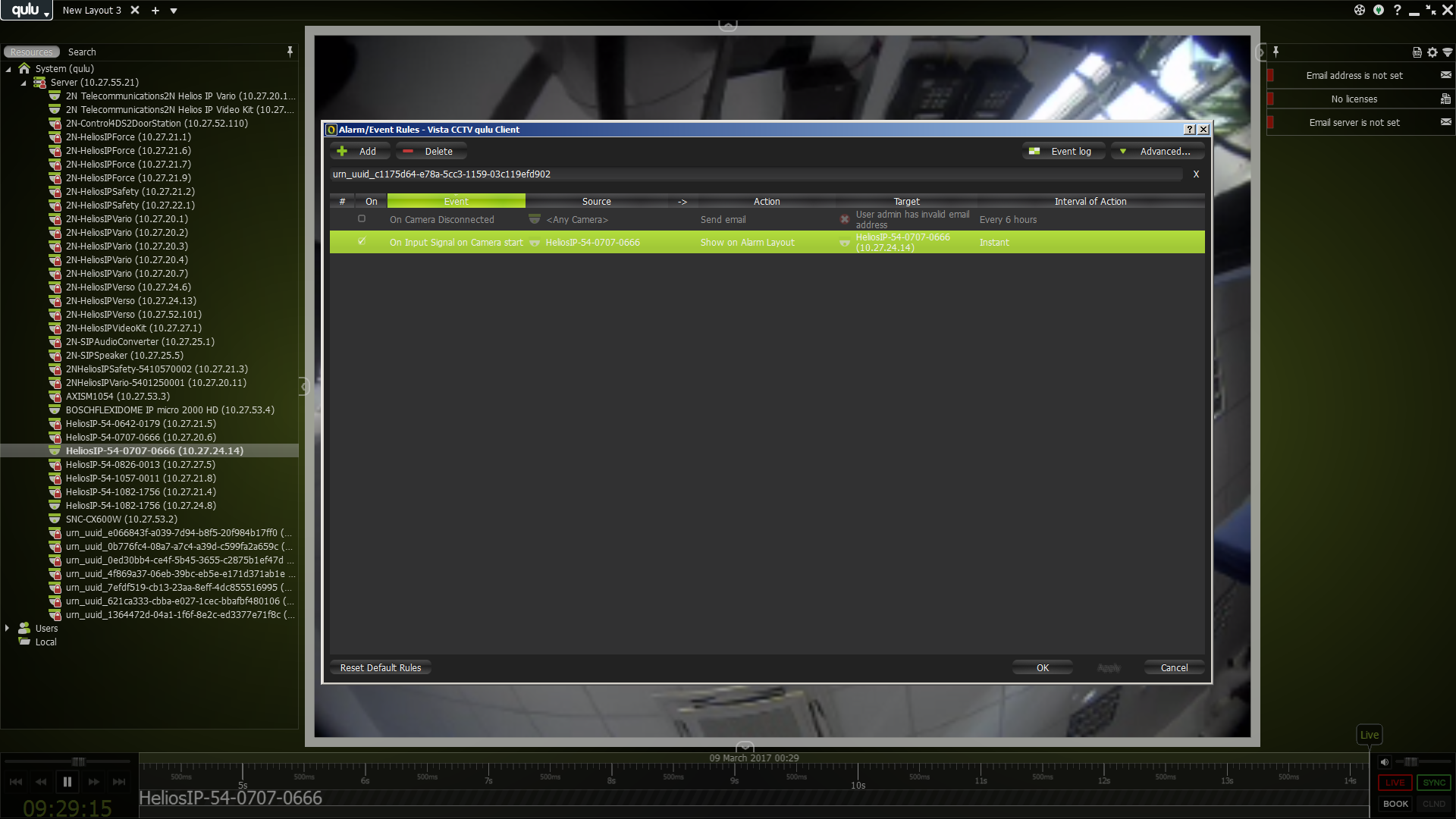Click the rule filter text field
Viewport: 1456px width, 819px height.
[755, 174]
